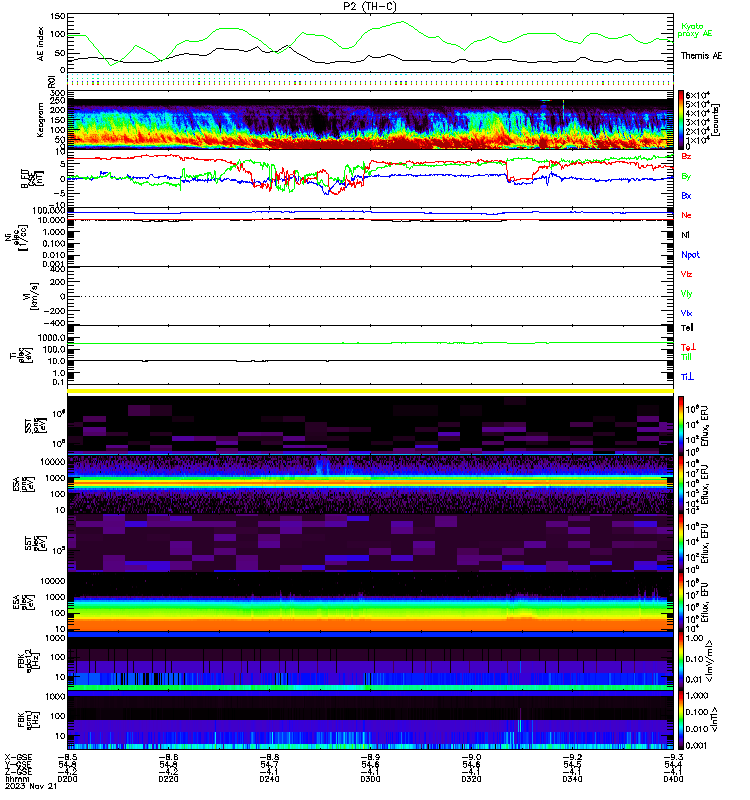Screen dimensions: 750x800
Task: Click inside the magnetic field Bx By Bz panel
Action: pyautogui.click(x=370, y=179)
